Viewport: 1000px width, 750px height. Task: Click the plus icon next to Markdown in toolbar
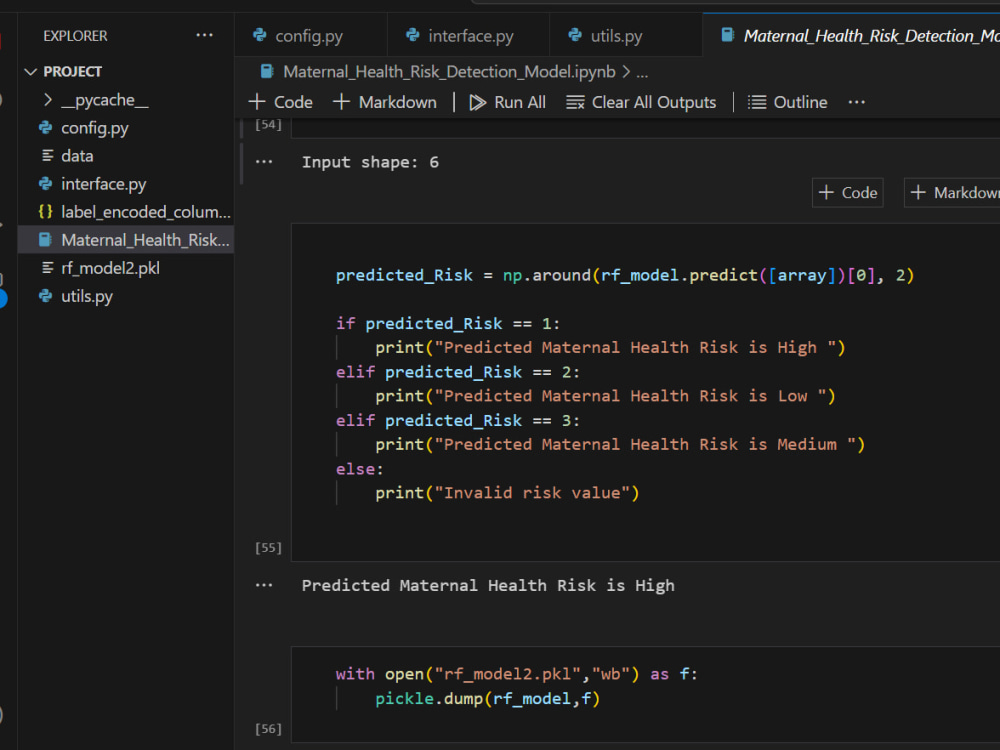point(341,102)
